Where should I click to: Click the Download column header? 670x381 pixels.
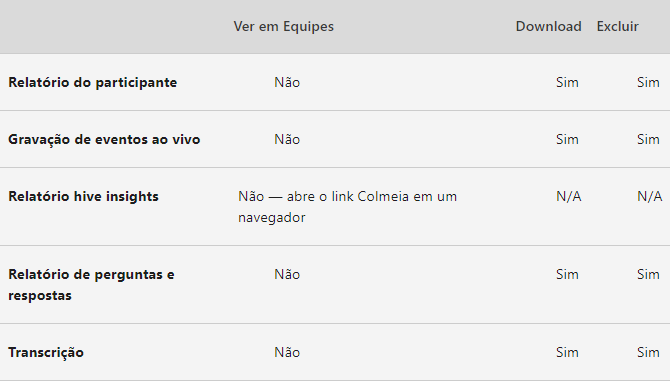pyautogui.click(x=548, y=26)
